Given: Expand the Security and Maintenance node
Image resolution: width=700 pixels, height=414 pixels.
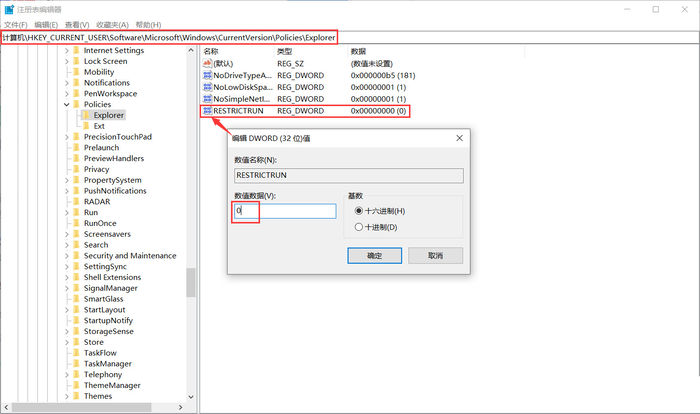Looking at the screenshot, I should pyautogui.click(x=67, y=256).
